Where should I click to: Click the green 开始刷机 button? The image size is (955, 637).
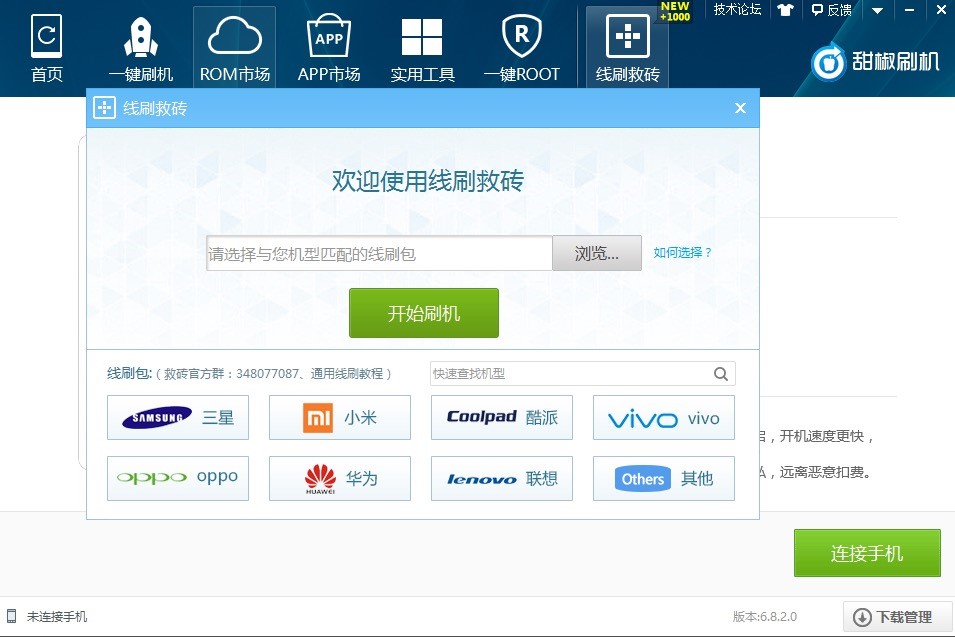coord(424,313)
